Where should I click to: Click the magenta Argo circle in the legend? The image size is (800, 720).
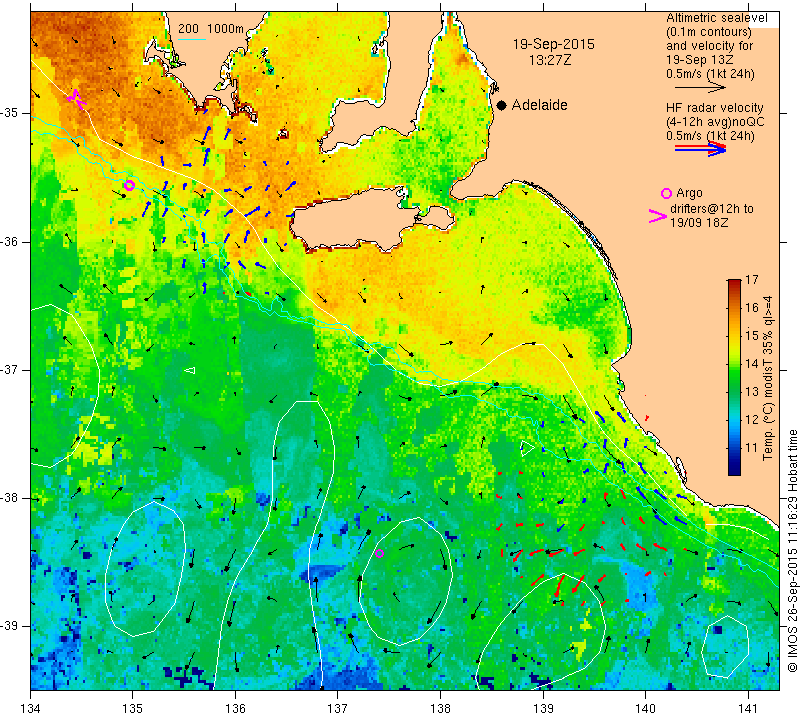coord(666,193)
